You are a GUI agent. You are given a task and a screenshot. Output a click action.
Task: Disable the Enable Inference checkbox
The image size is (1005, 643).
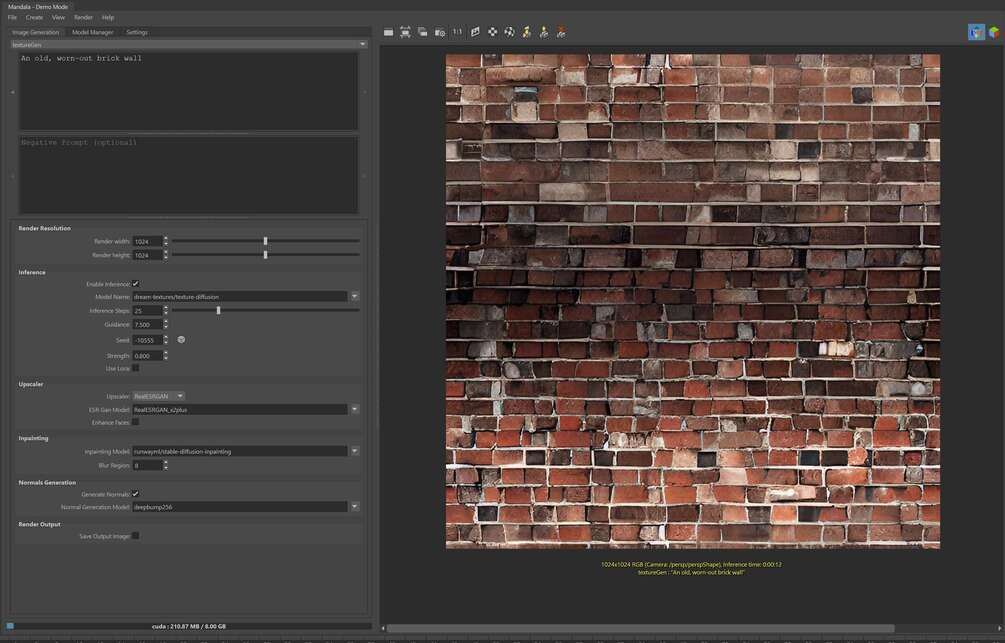pos(136,284)
